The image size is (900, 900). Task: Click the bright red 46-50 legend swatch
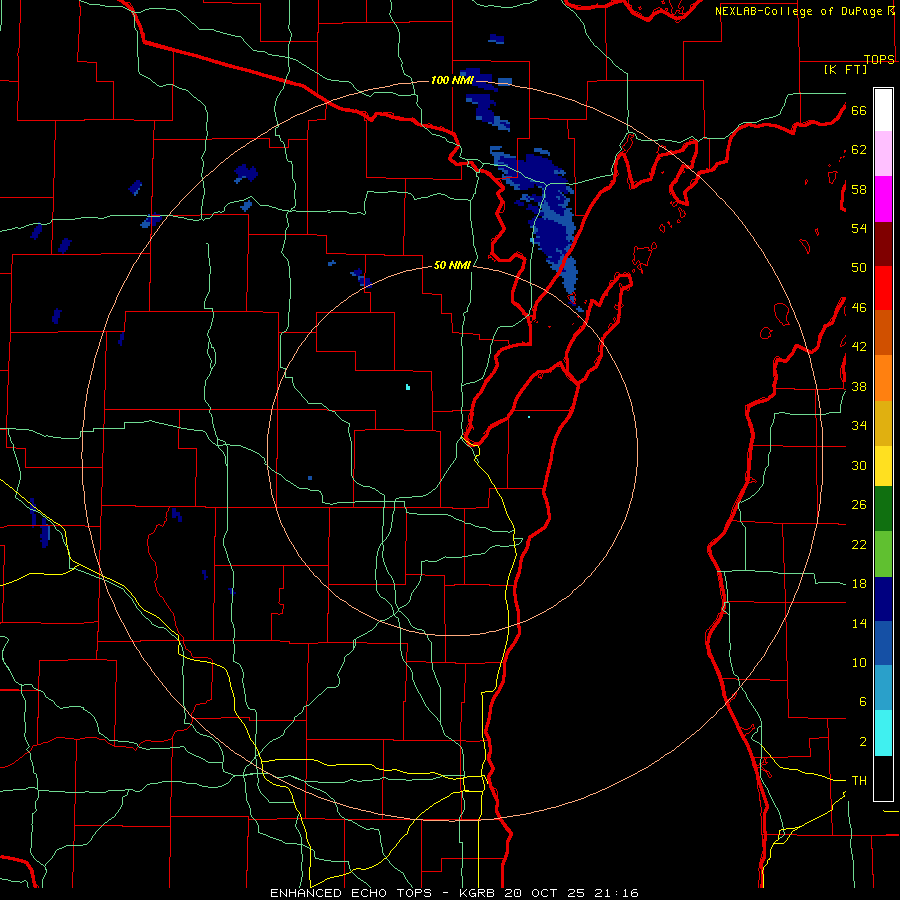pyautogui.click(x=883, y=288)
